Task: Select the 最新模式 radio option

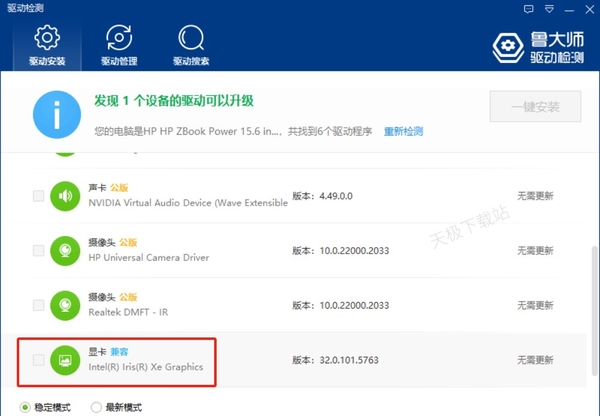Action: pyautogui.click(x=96, y=407)
